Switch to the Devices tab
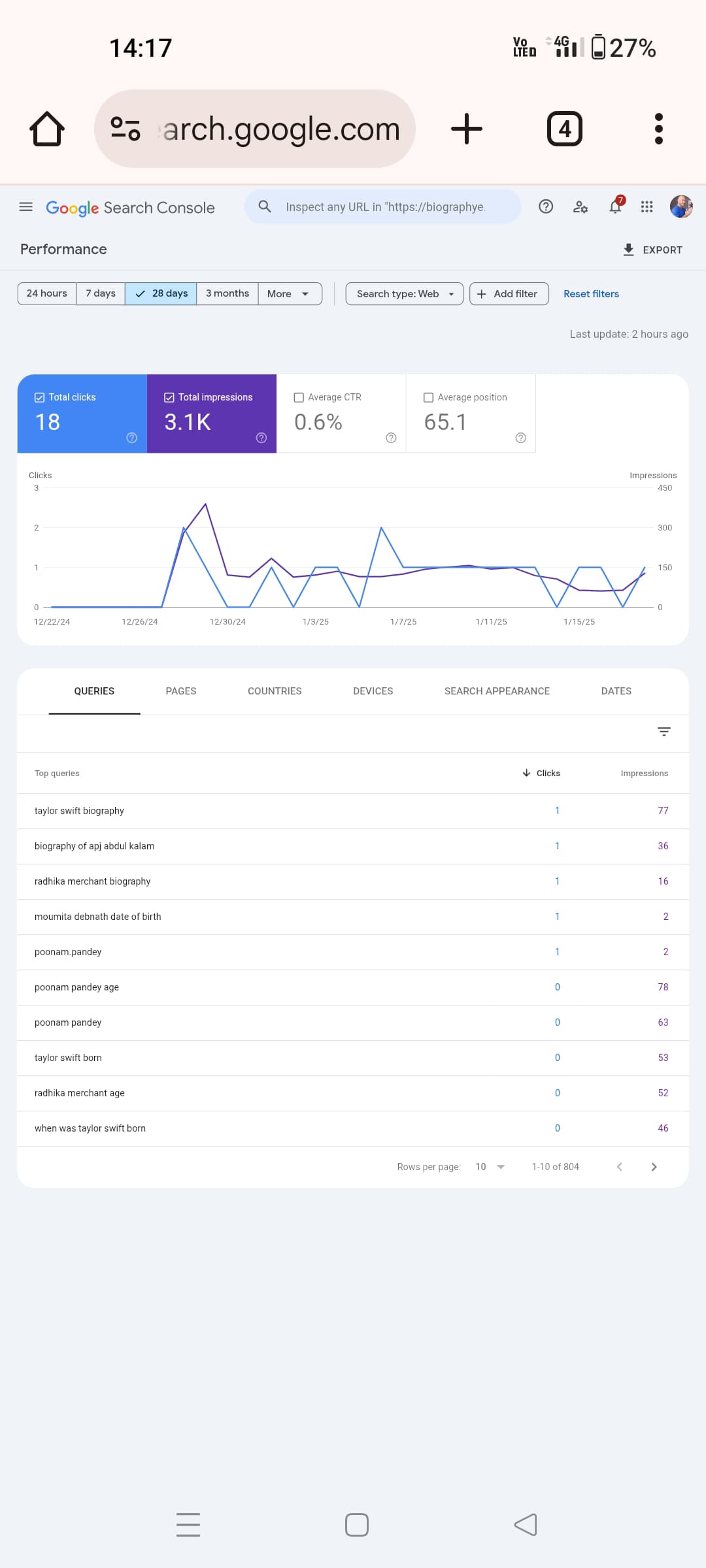The image size is (706, 1568). 373,691
